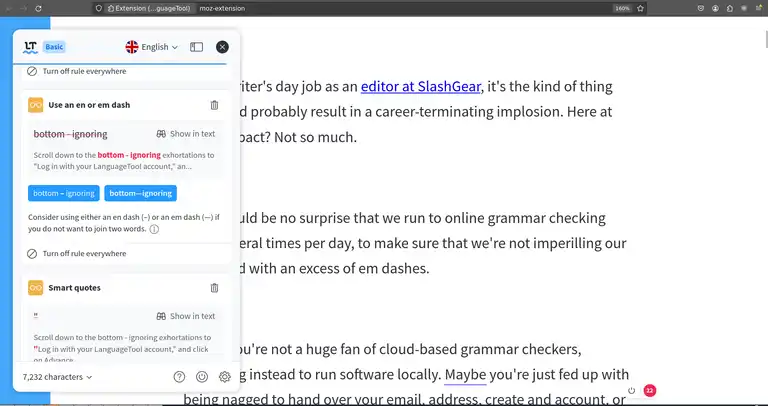Delete the Smart quotes suggestion
768x406 pixels.
[214, 287]
